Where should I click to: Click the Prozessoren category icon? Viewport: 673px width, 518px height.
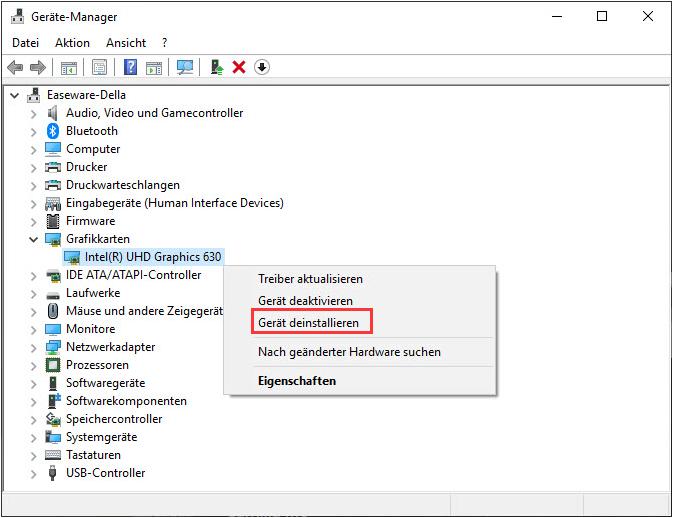point(53,365)
